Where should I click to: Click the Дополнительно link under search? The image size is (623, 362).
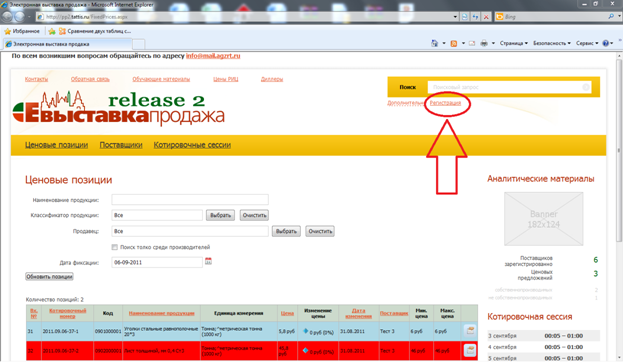(405, 103)
